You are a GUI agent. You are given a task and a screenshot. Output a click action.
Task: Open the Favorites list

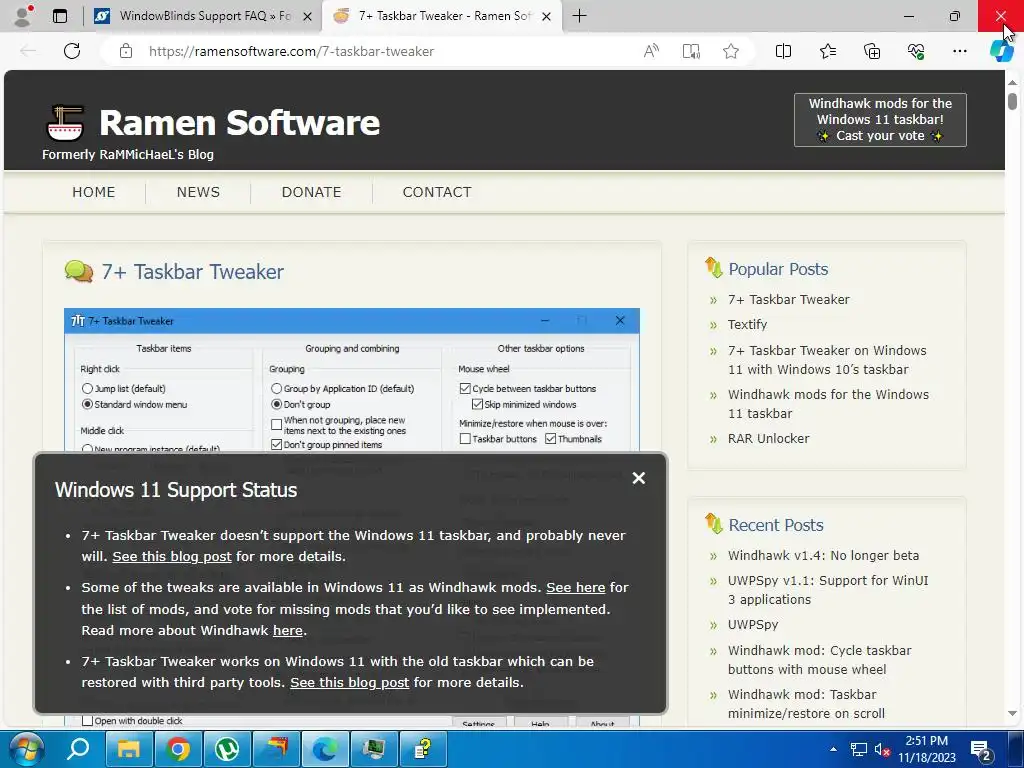click(x=827, y=51)
